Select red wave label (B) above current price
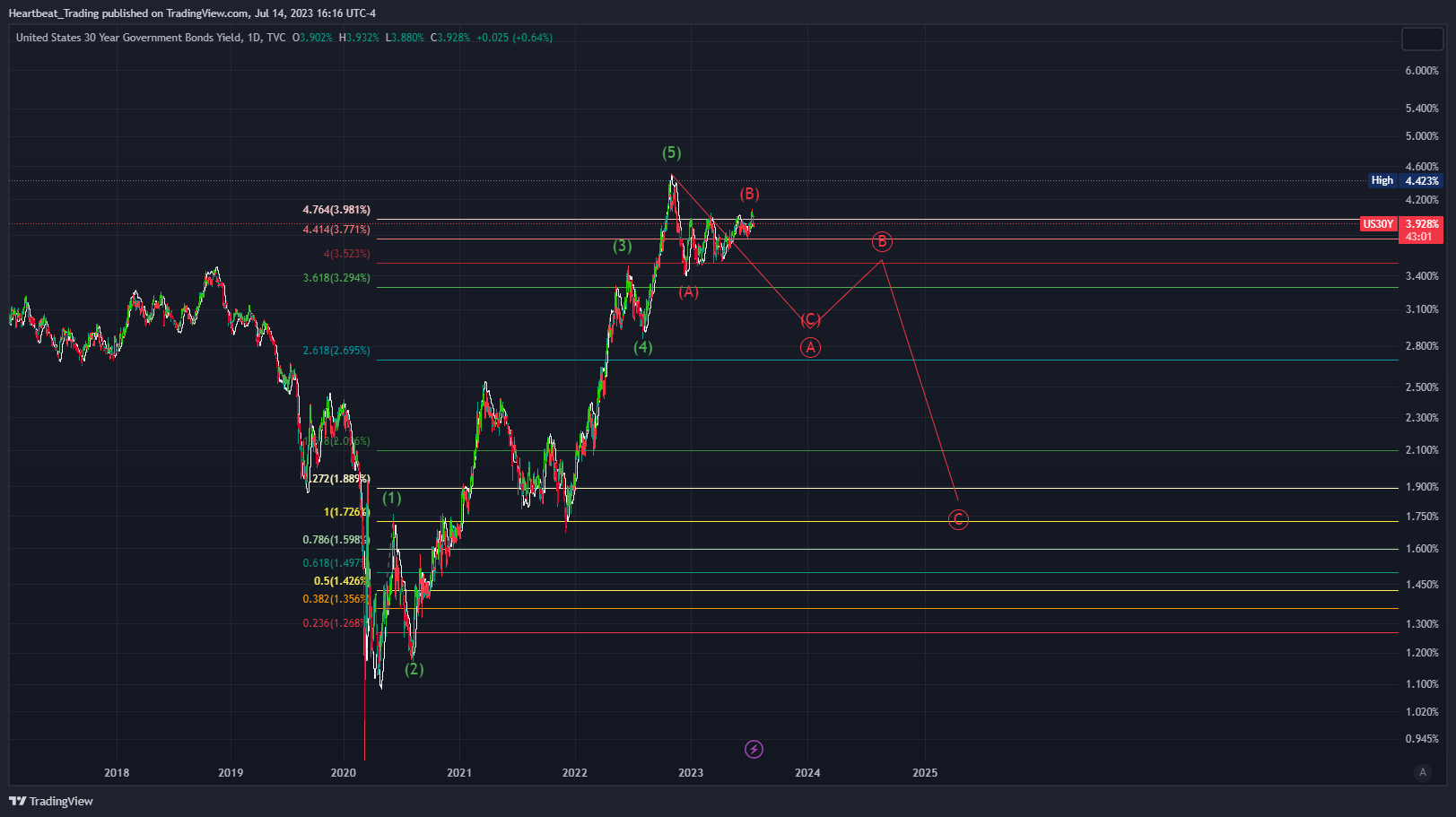Viewport: 1456px width, 817px height. [749, 194]
